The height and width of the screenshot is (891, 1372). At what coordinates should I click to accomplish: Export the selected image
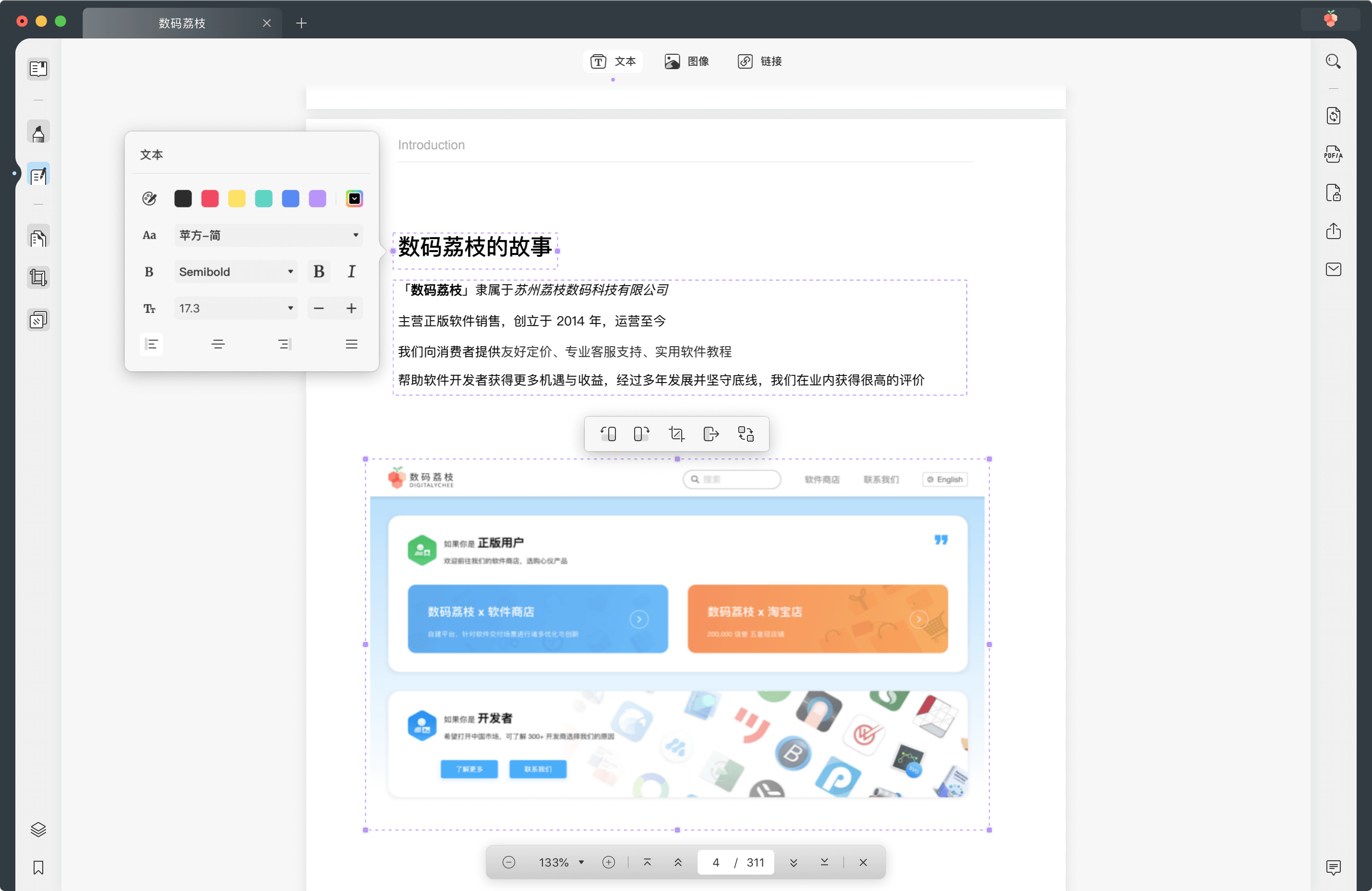coord(711,433)
